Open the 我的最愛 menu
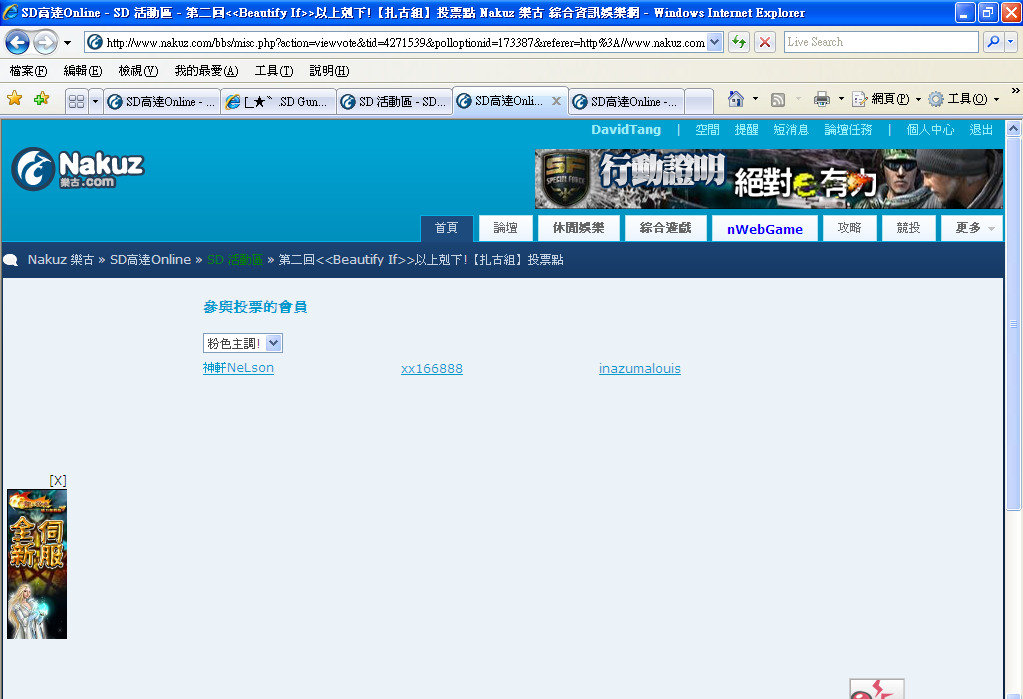The height and width of the screenshot is (699, 1023). (x=206, y=71)
